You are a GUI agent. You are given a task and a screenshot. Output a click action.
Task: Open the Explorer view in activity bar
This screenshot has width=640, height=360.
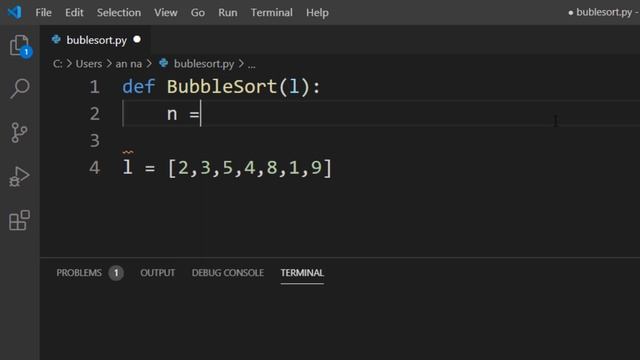coord(20,46)
